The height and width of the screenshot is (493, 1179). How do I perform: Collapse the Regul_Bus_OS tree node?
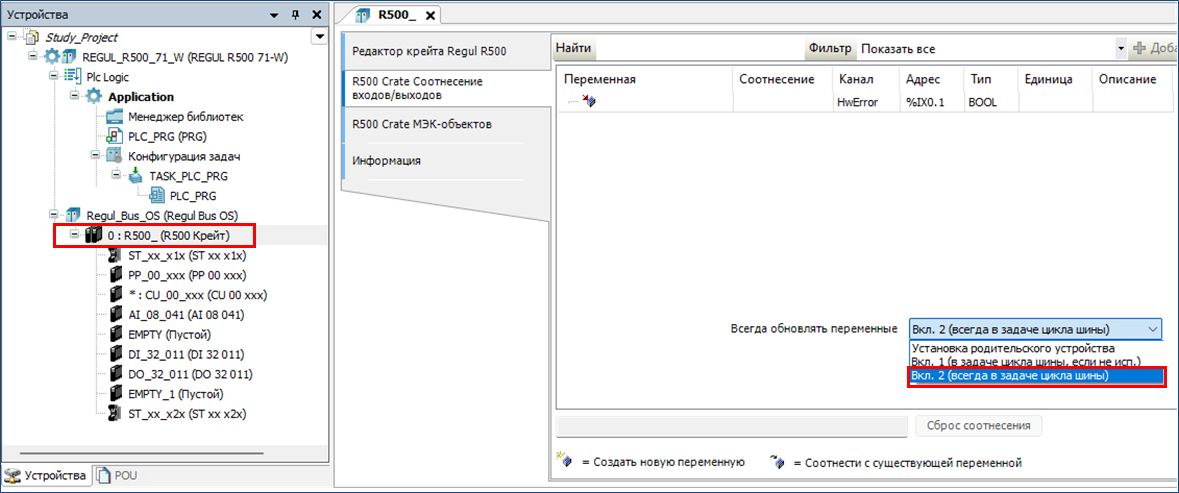tap(52, 216)
